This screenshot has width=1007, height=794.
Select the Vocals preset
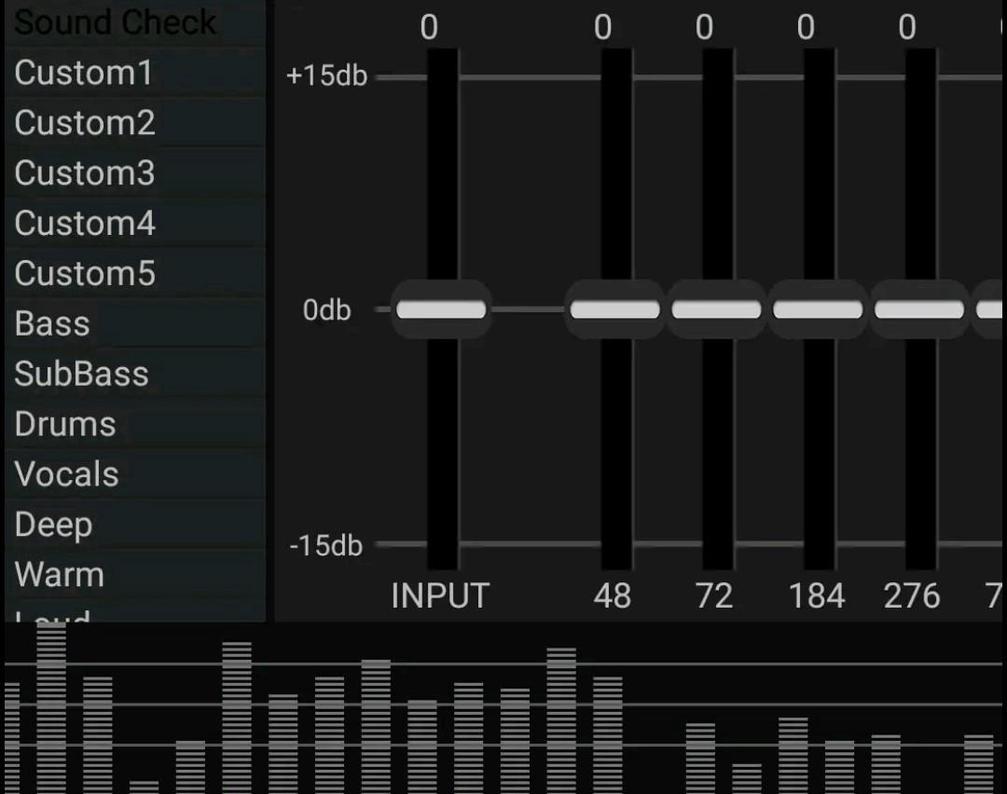110,472
